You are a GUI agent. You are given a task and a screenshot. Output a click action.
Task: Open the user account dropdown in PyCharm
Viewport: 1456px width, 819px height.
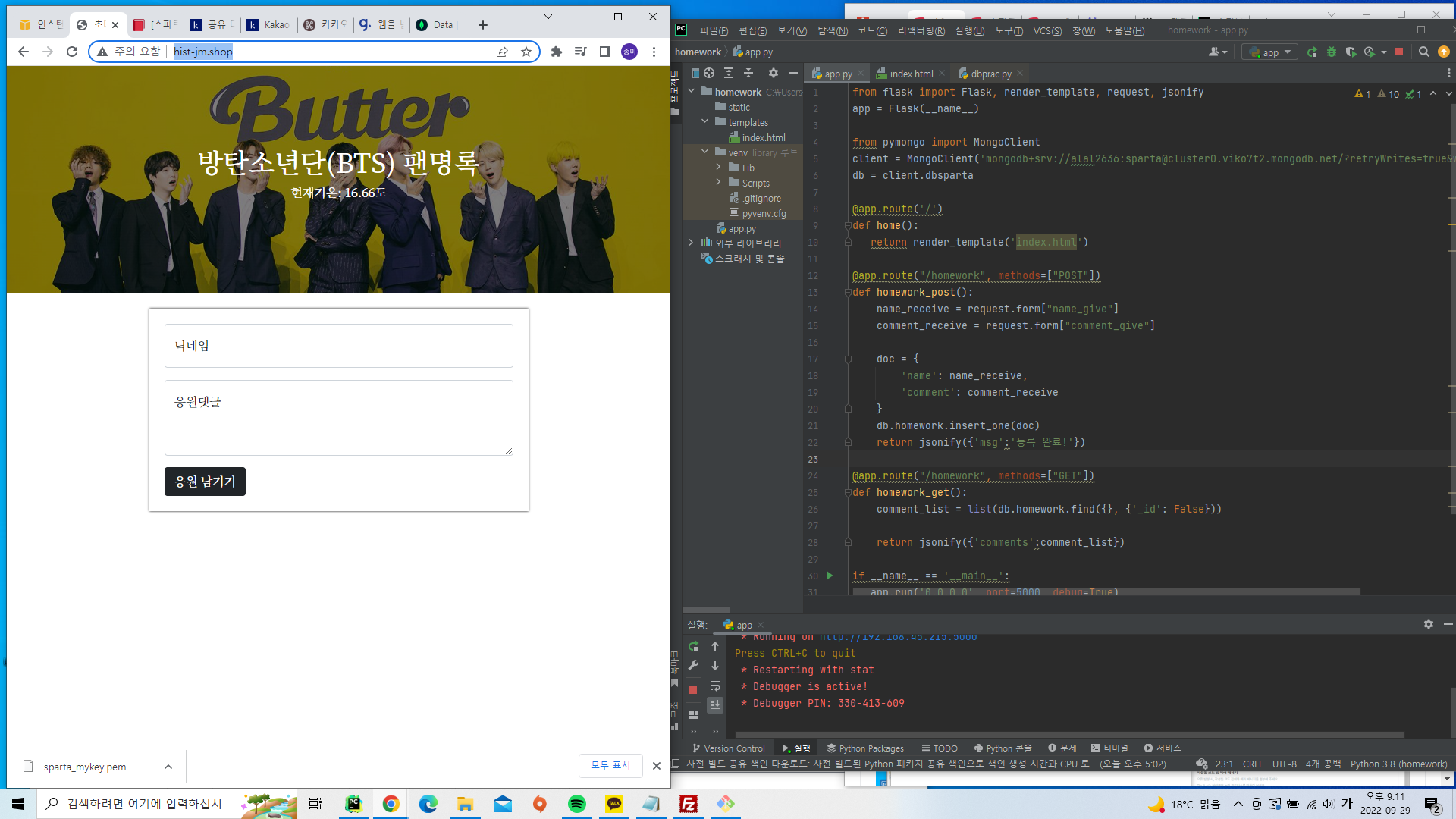(x=1218, y=52)
